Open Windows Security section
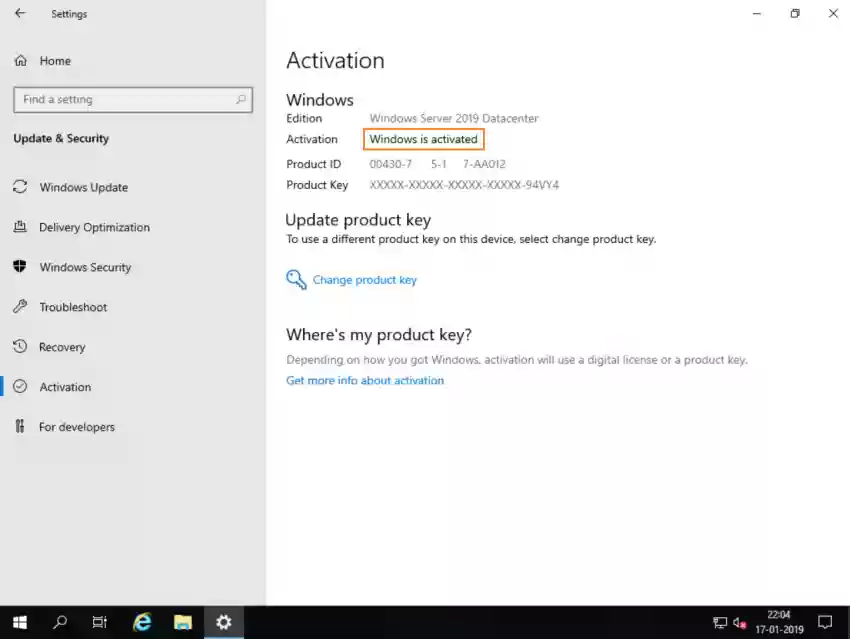 (x=85, y=267)
